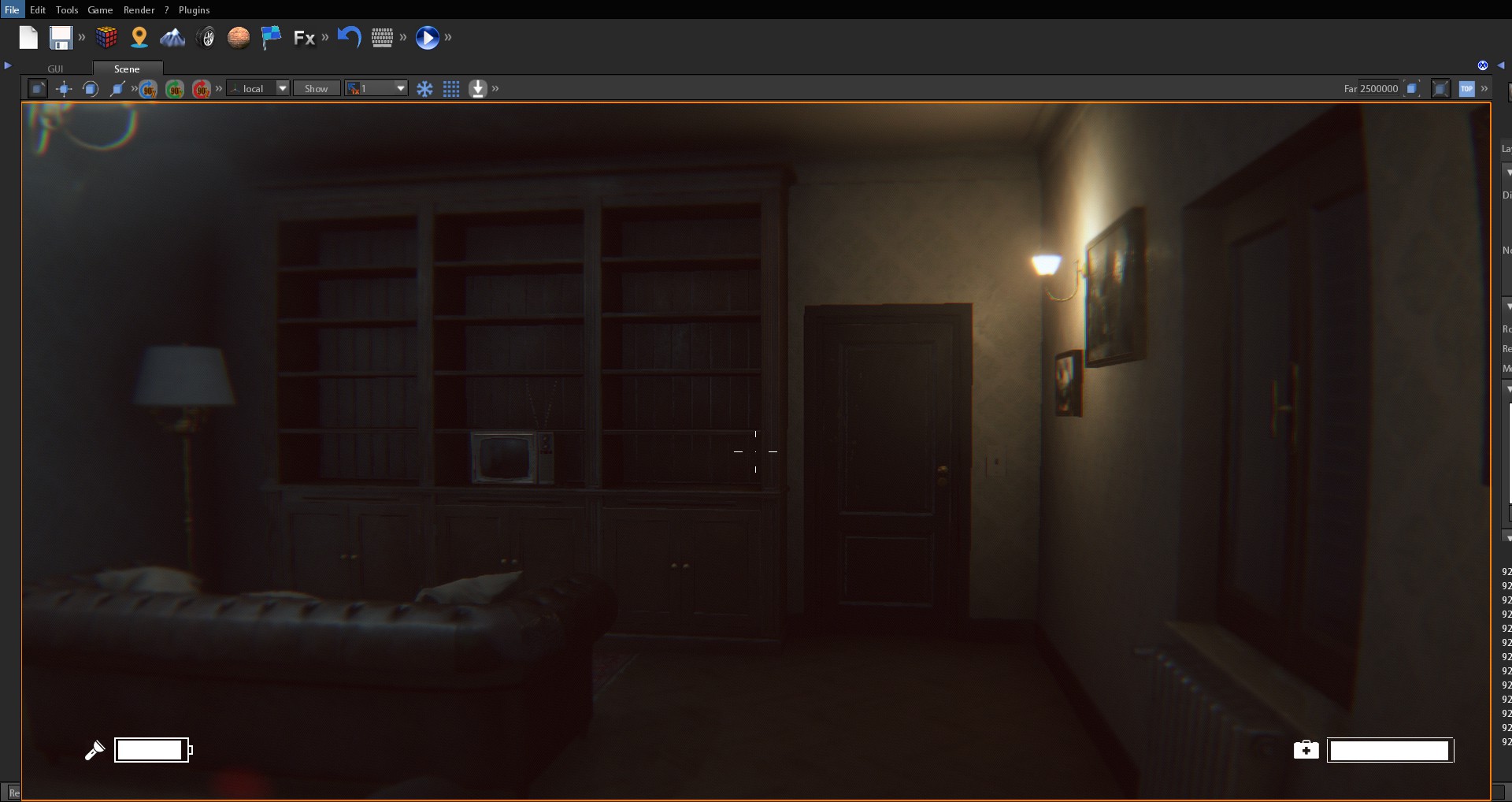Screen dimensions: 1512x802
Task: Open keyboard shortcuts customization
Action: pyautogui.click(x=383, y=37)
